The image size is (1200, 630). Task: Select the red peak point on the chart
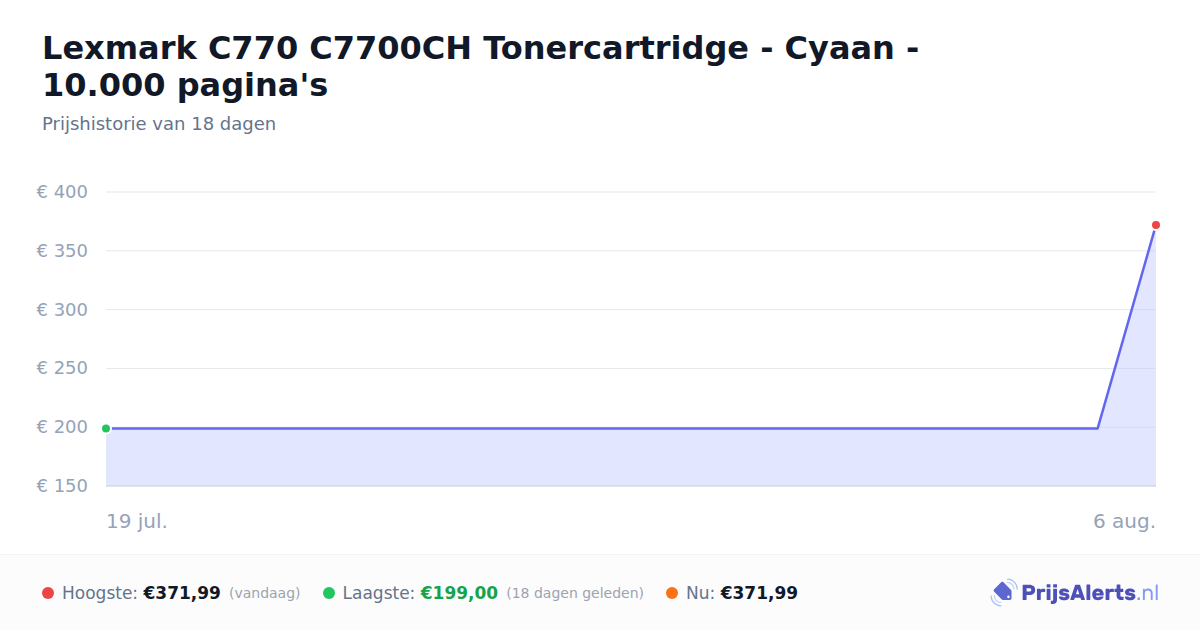(x=1156, y=225)
